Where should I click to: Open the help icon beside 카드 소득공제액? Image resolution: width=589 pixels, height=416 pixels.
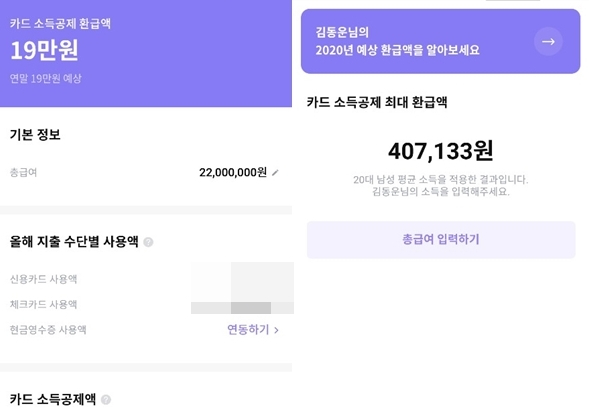[x=106, y=400]
